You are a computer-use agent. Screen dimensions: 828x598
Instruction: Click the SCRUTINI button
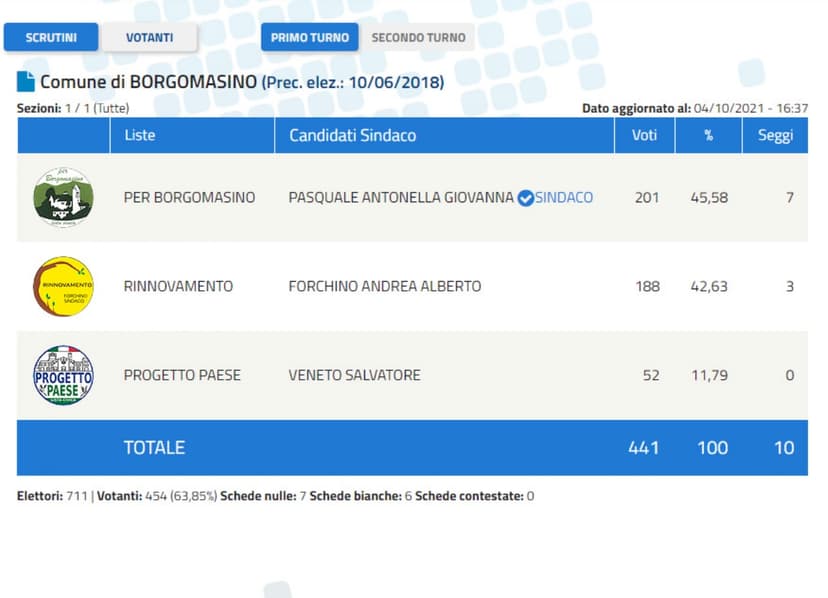[x=51, y=37]
